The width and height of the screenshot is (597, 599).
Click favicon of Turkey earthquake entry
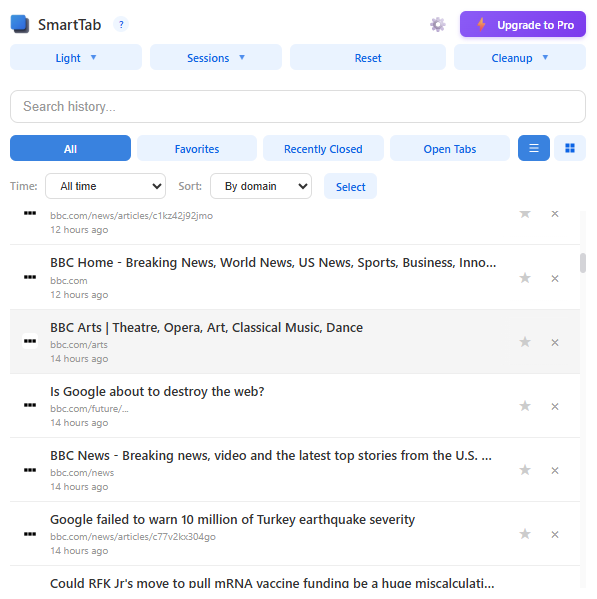click(x=30, y=534)
